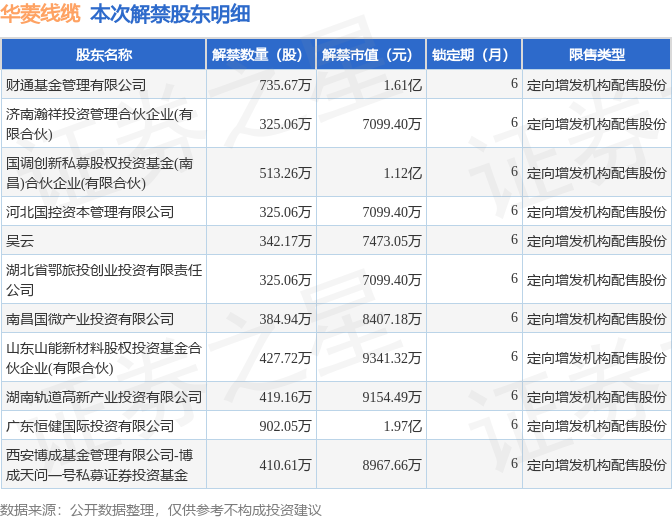672x519 pixels.
Task: Click the 数据来源 footnote text
Action: click(160, 510)
